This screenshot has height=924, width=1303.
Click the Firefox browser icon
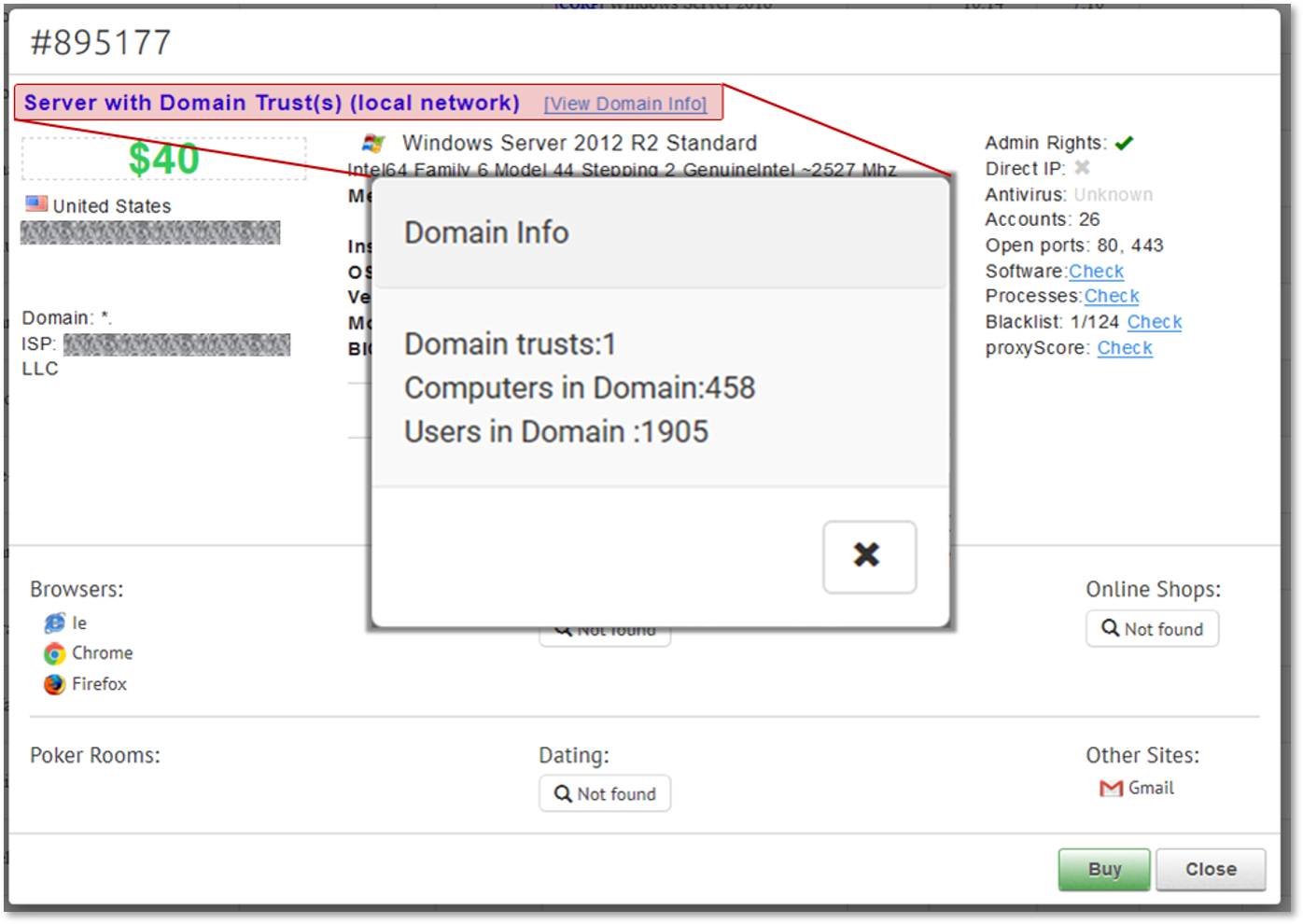pyautogui.click(x=54, y=684)
